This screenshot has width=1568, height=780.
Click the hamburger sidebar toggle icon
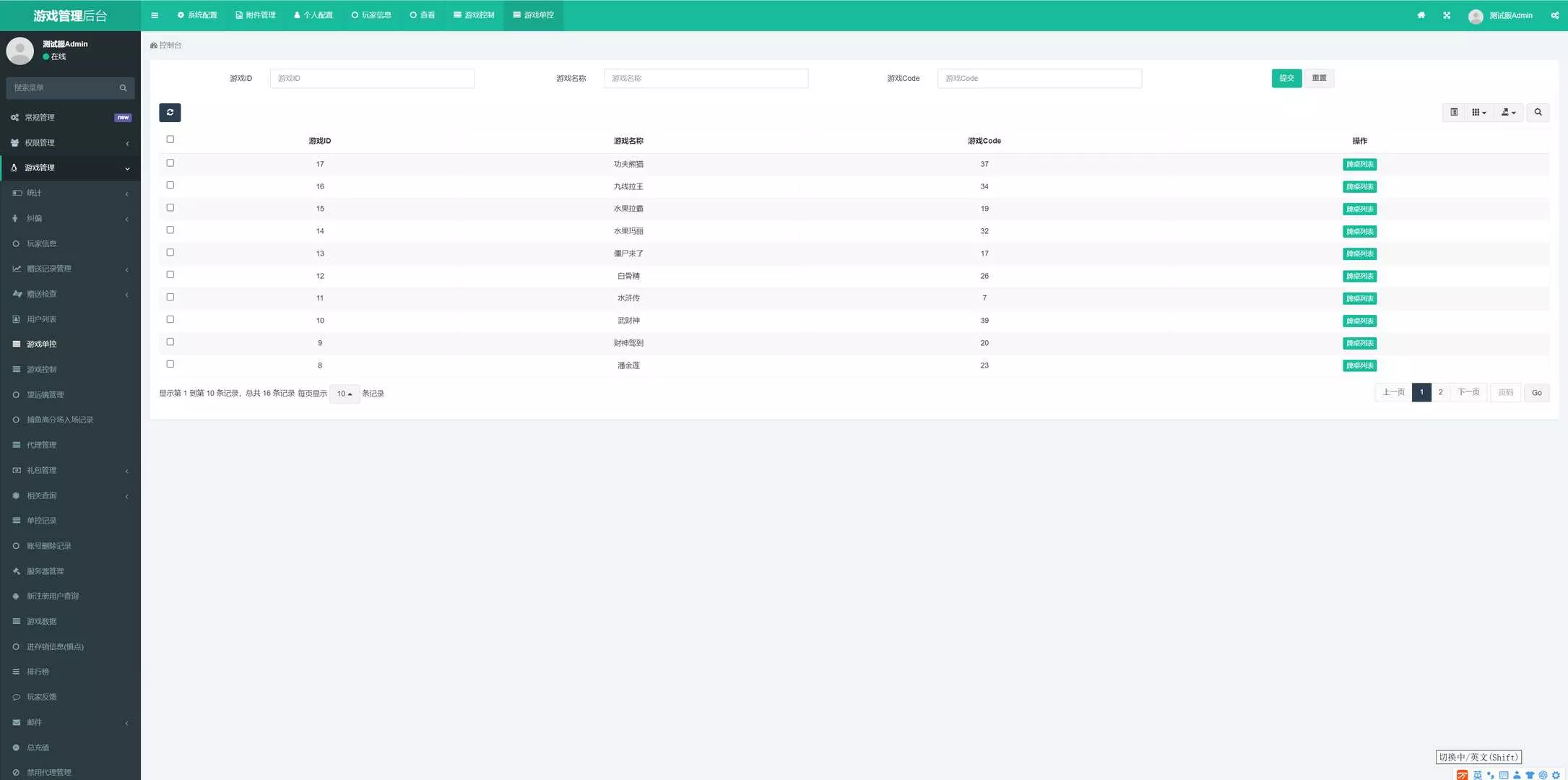[x=155, y=15]
